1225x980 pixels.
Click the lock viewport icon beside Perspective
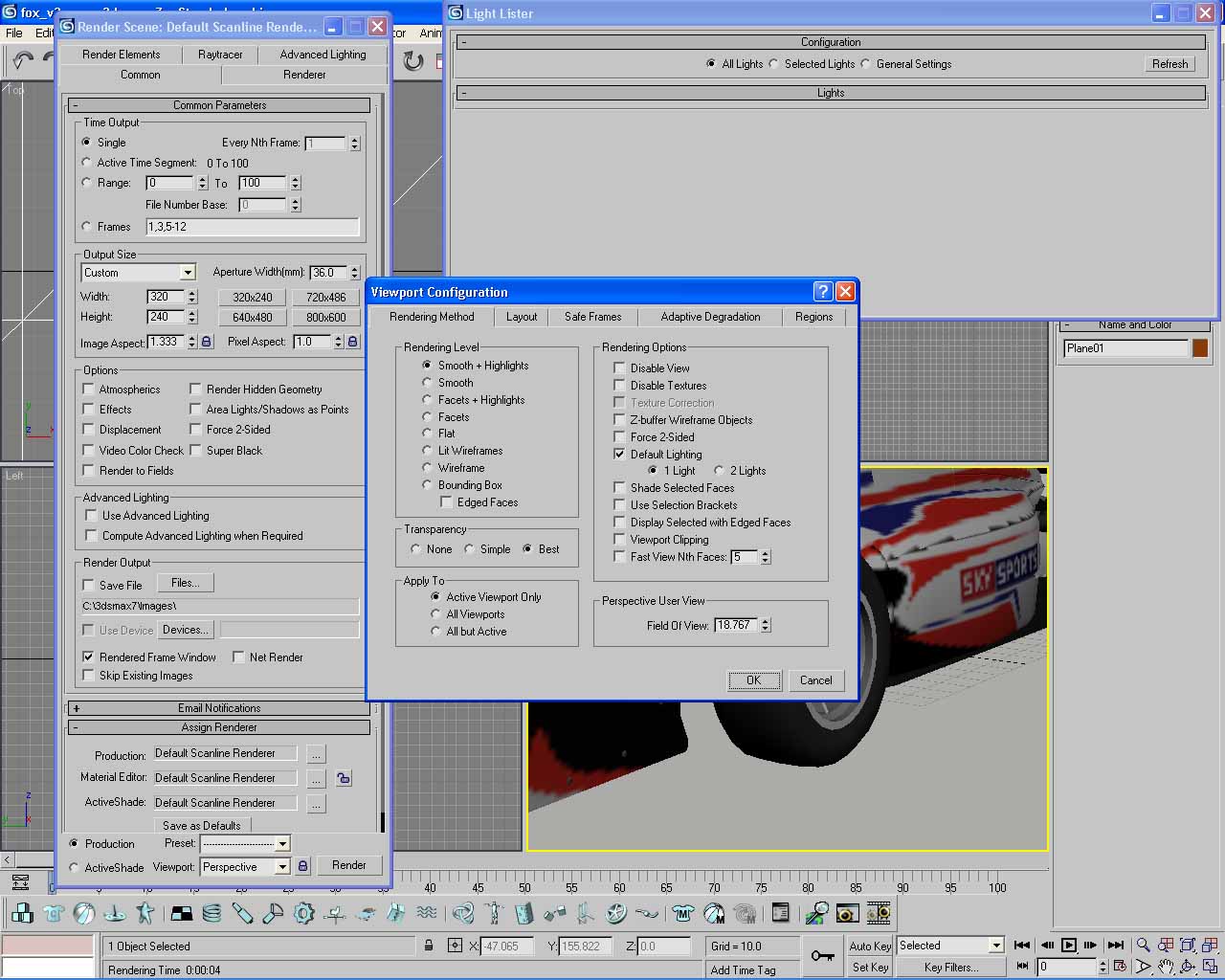[302, 866]
